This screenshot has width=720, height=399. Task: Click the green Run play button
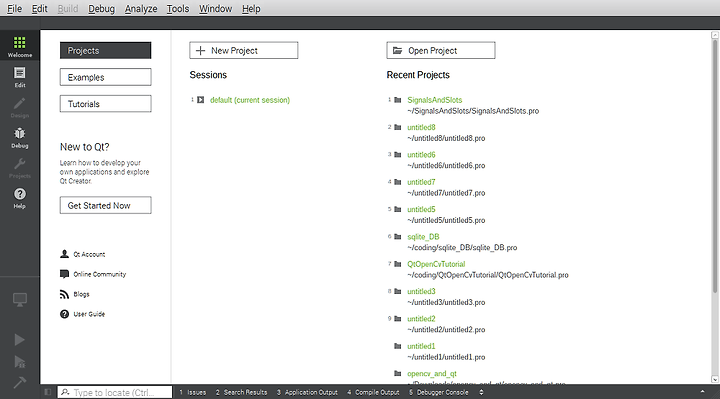pyautogui.click(x=19, y=340)
